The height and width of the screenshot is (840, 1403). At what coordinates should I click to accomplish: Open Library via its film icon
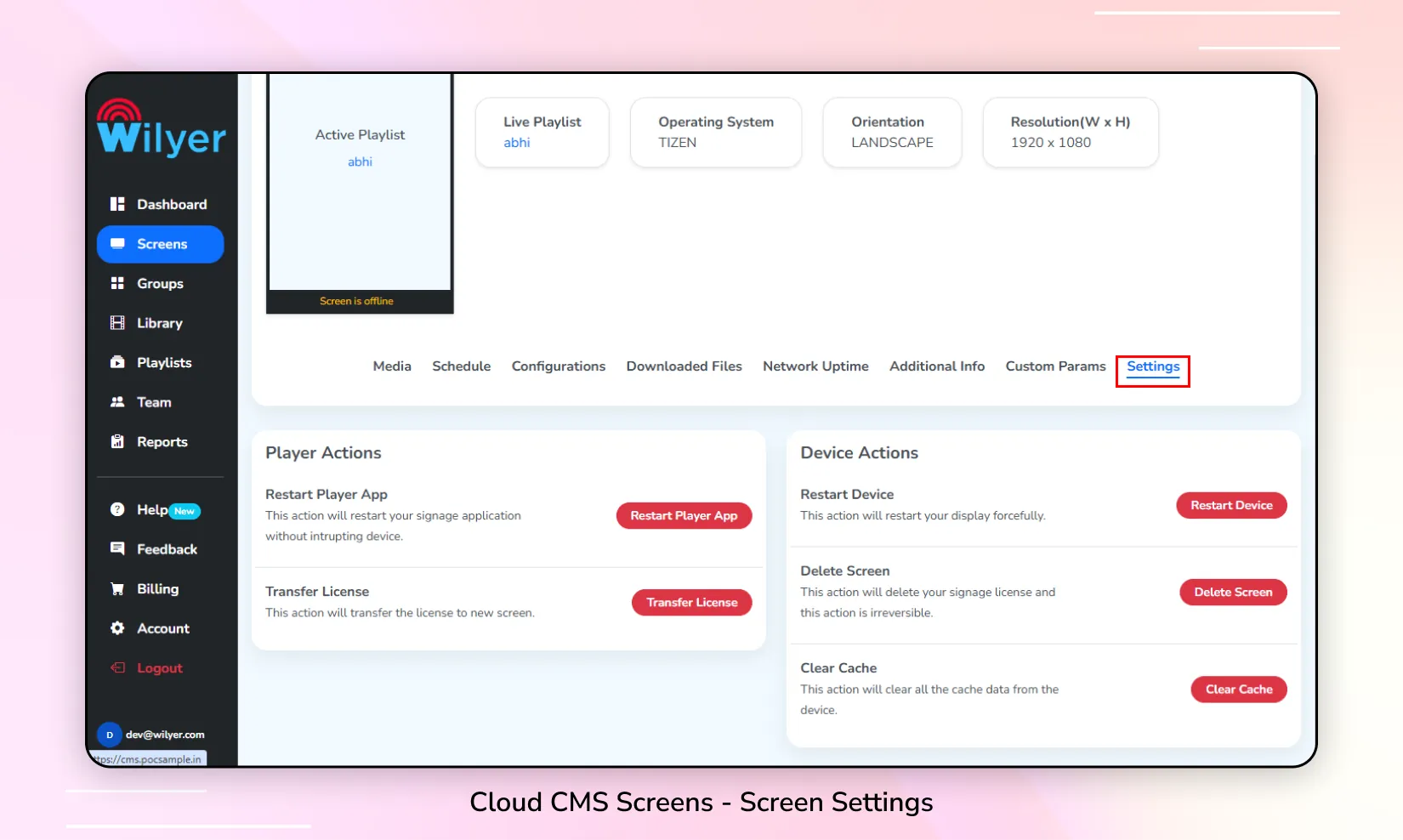click(117, 323)
